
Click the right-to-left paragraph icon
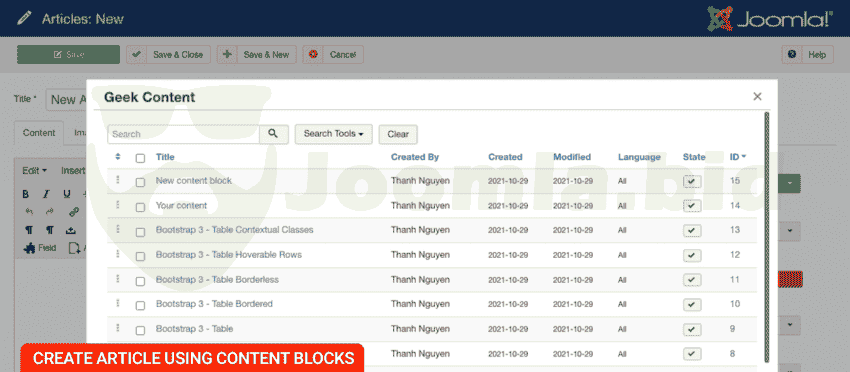(x=49, y=230)
